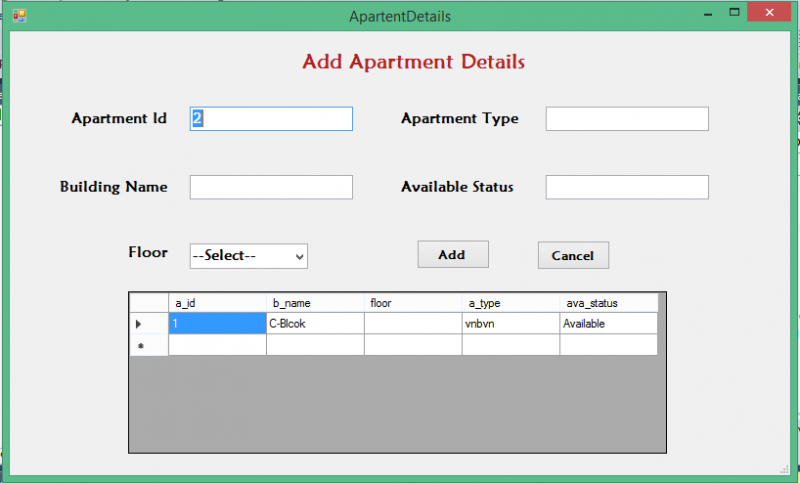Click the empty floor cell in row 1
The height and width of the screenshot is (483, 800).
pos(413,324)
